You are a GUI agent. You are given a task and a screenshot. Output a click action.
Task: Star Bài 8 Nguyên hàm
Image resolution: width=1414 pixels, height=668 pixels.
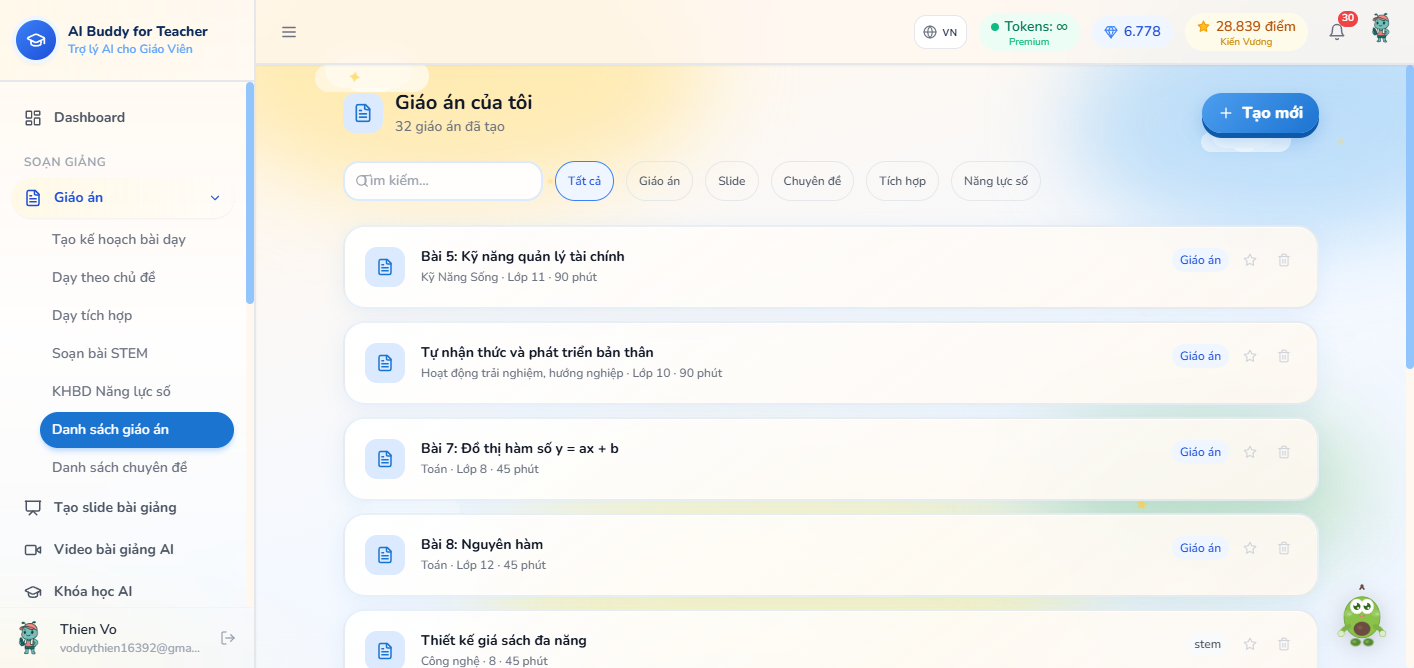1250,548
